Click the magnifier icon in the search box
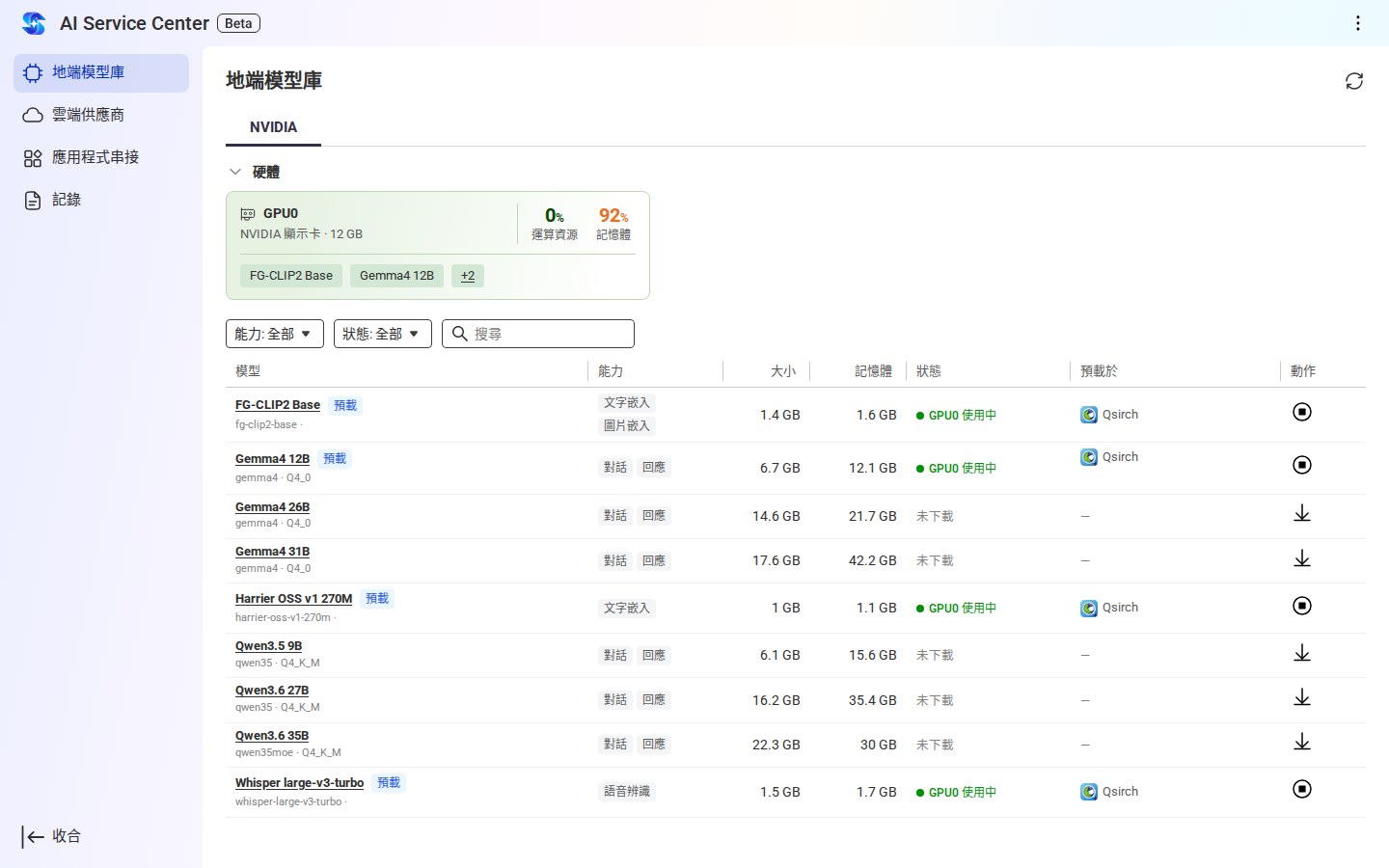Viewport: 1389px width, 868px height. (x=460, y=334)
